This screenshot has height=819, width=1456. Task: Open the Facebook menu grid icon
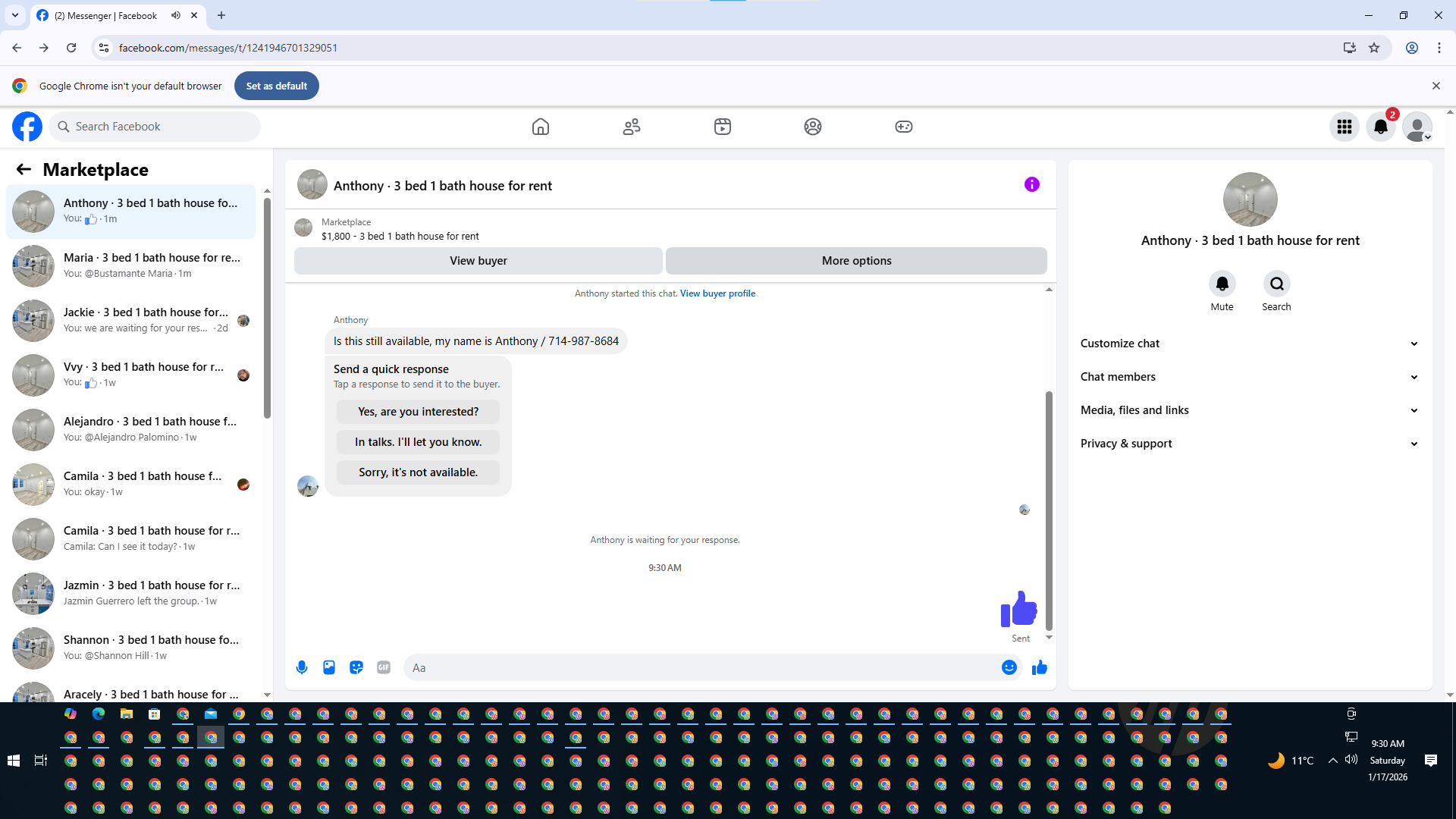point(1345,127)
